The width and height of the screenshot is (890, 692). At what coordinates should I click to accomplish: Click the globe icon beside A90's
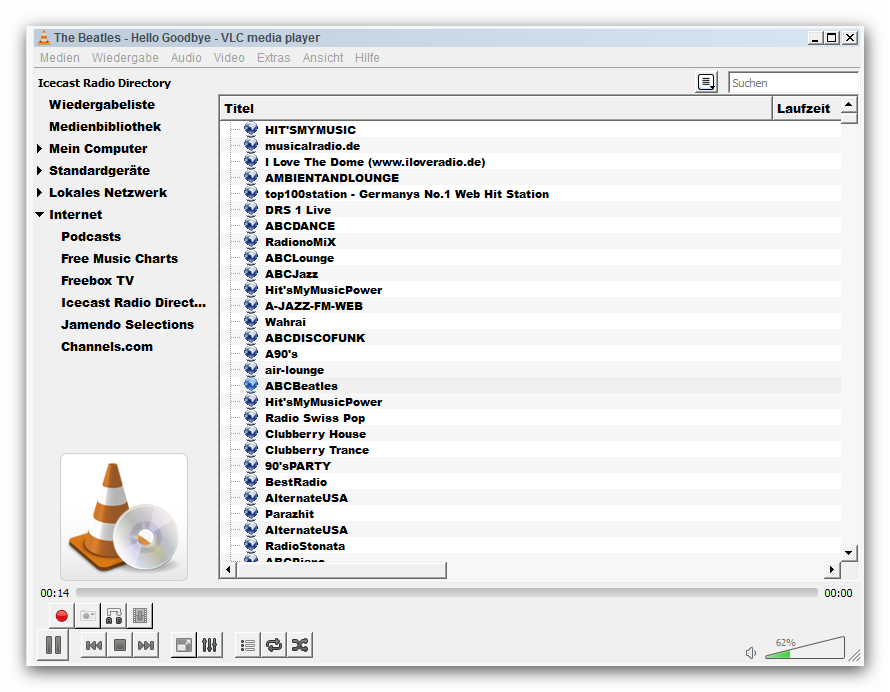click(x=251, y=353)
